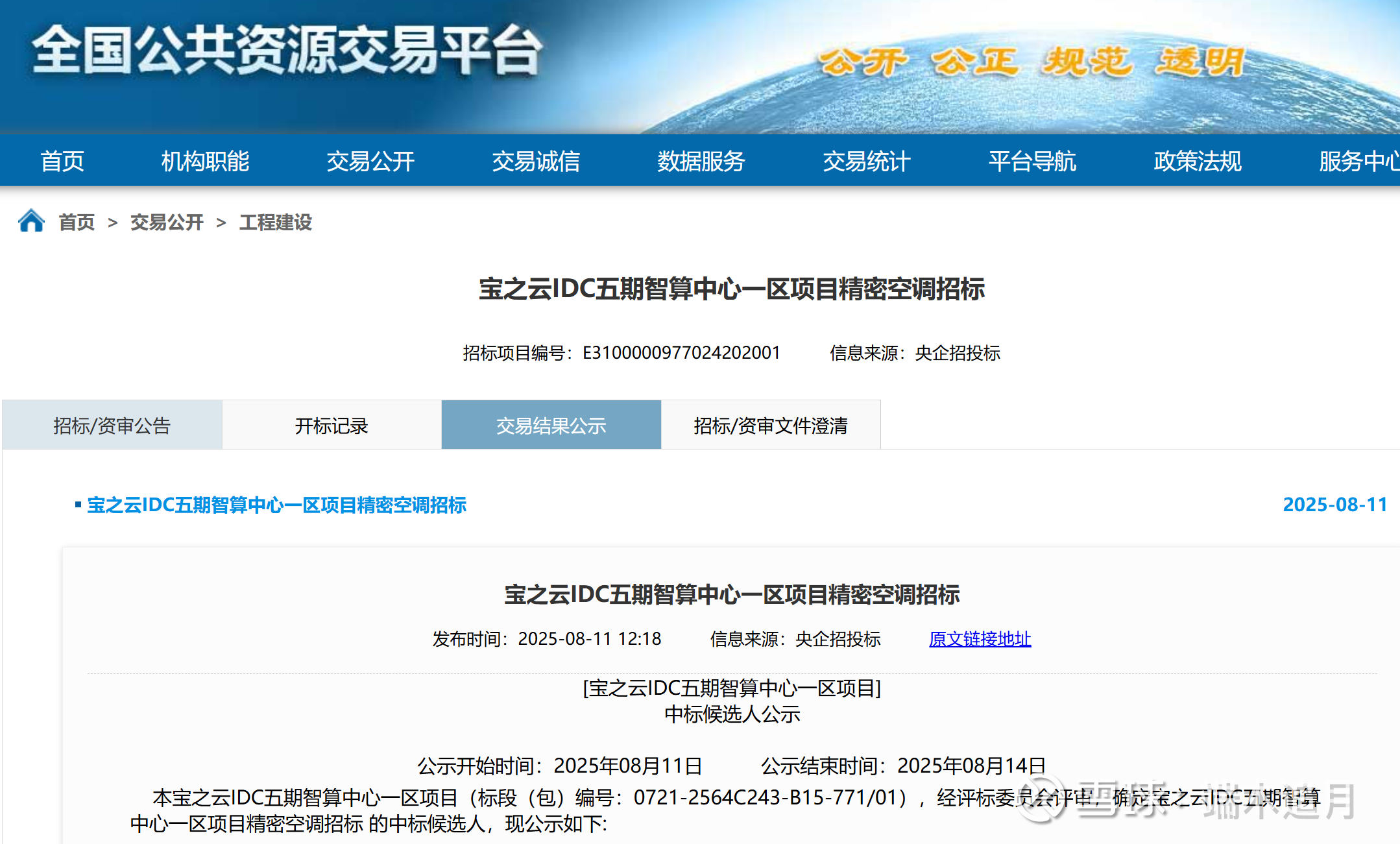This screenshot has height=844, width=1400.
Task: Click 平台导航 in the navigation bar
Action: point(1032,161)
